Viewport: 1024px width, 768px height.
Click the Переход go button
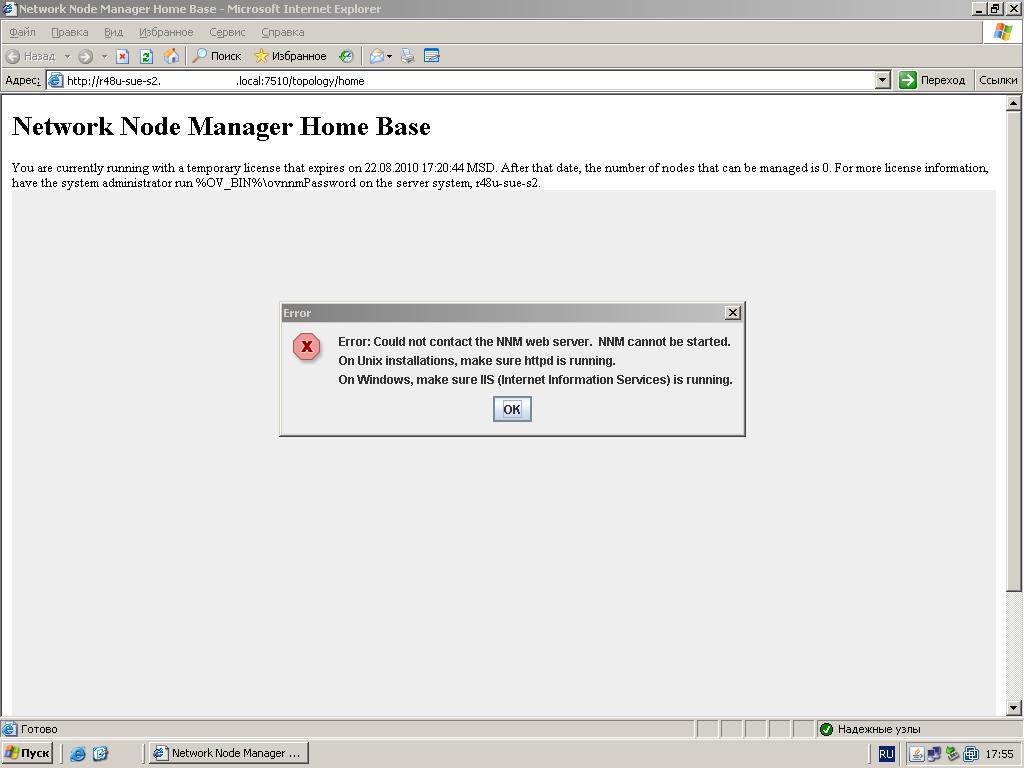click(x=932, y=80)
